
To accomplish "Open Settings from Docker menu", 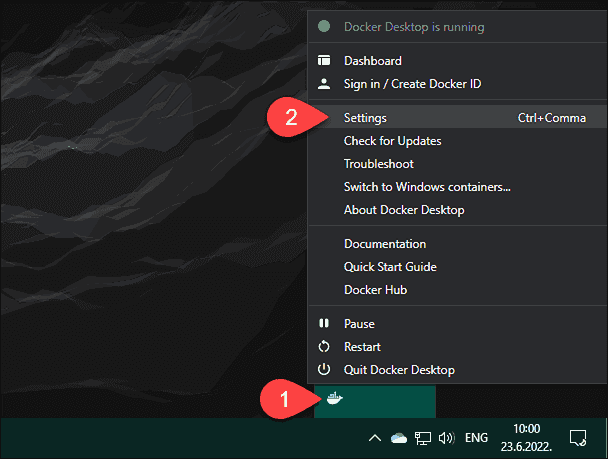I will pyautogui.click(x=365, y=118).
